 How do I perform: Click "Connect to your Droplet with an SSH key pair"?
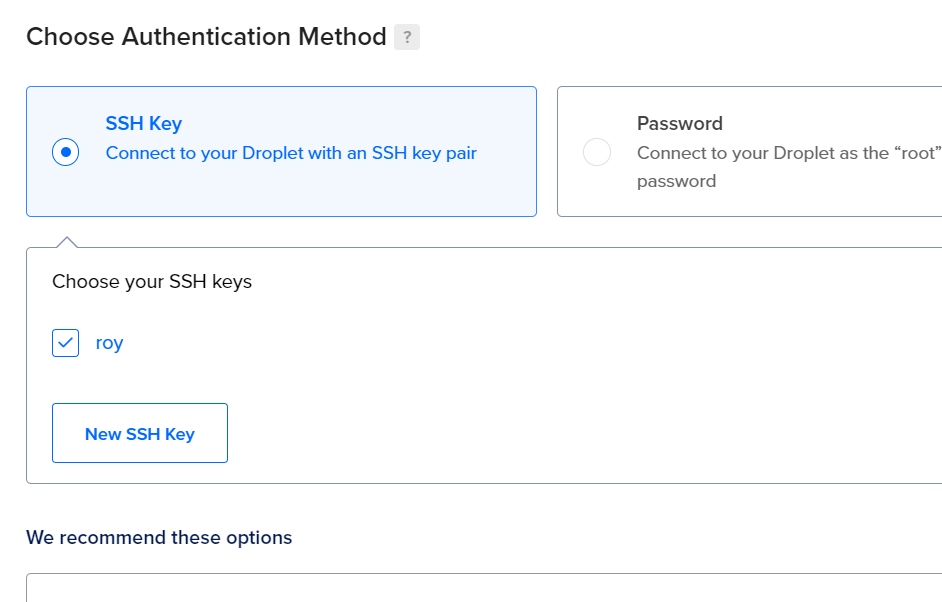291,153
